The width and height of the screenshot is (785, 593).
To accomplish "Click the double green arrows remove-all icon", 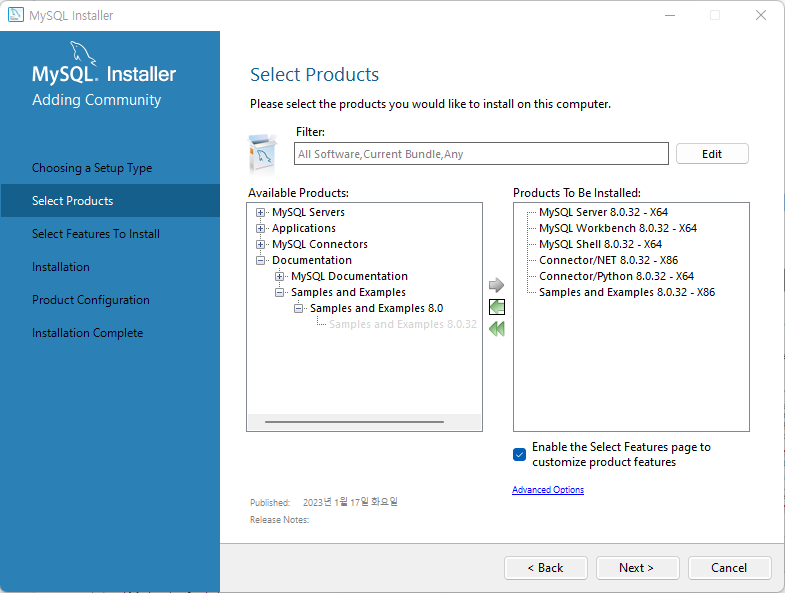I will pos(497,329).
